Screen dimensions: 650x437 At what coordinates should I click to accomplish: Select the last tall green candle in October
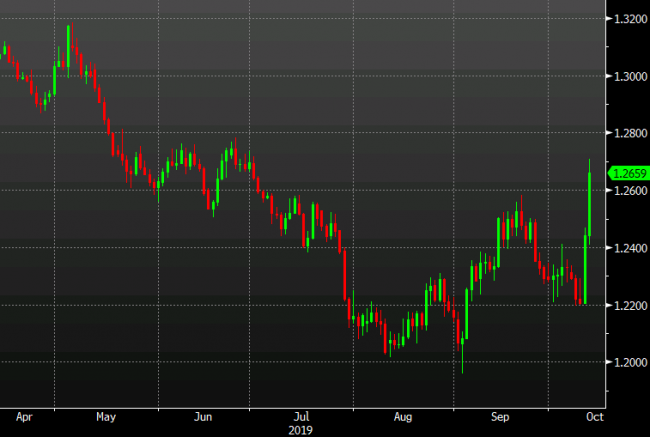(x=591, y=204)
